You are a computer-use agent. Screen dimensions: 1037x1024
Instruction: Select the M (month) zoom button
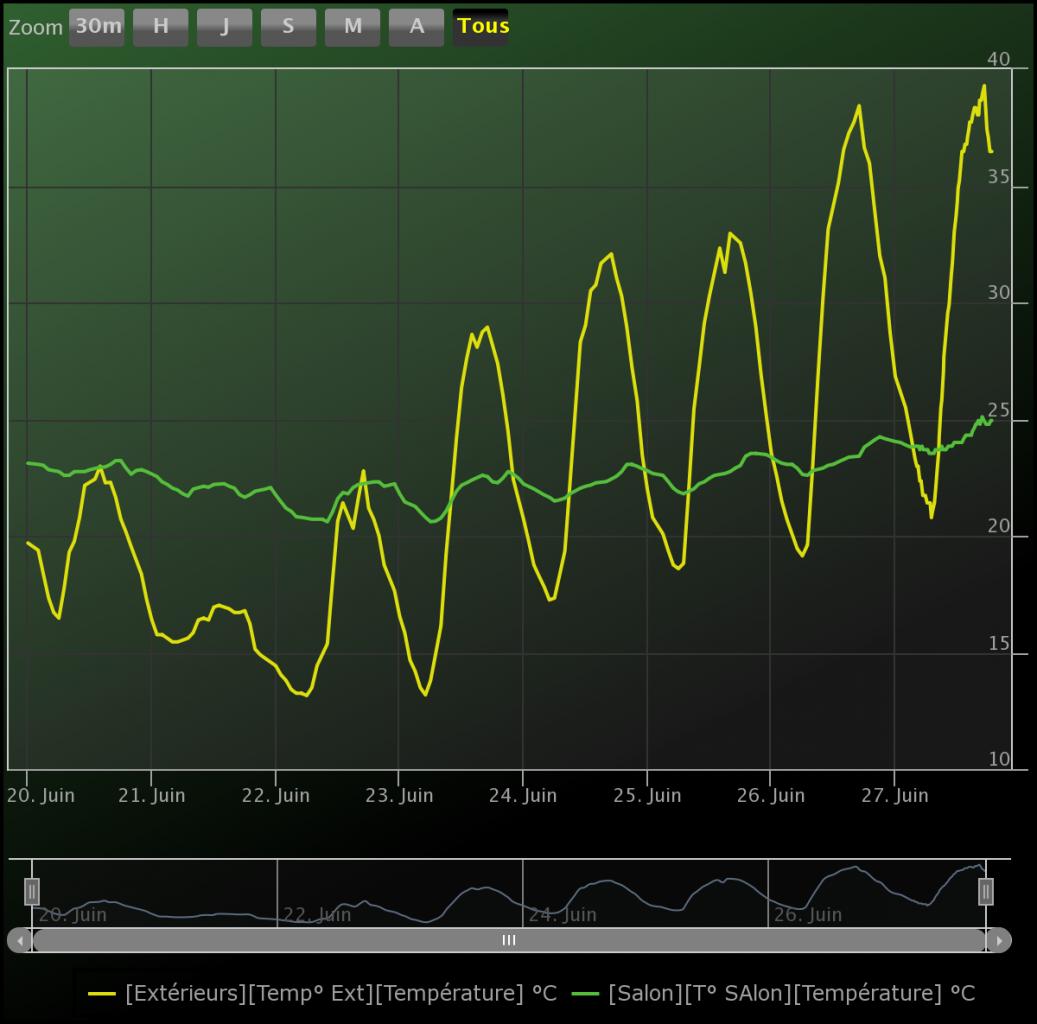click(353, 27)
